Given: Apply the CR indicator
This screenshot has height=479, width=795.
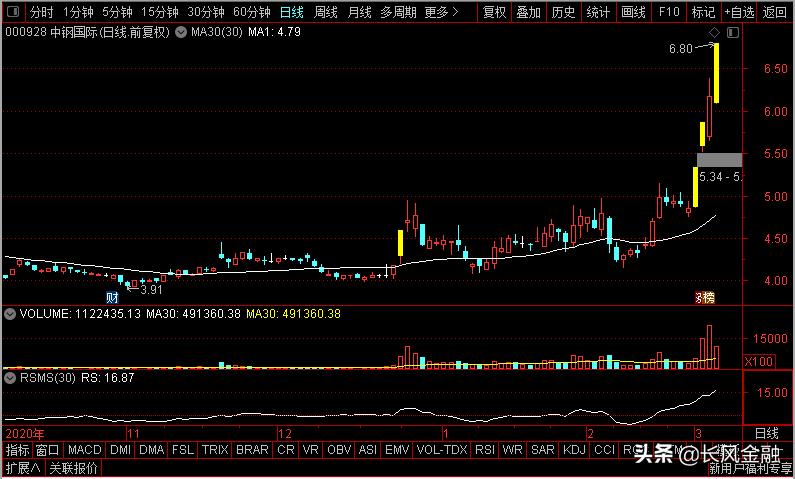Looking at the screenshot, I should 286,450.
